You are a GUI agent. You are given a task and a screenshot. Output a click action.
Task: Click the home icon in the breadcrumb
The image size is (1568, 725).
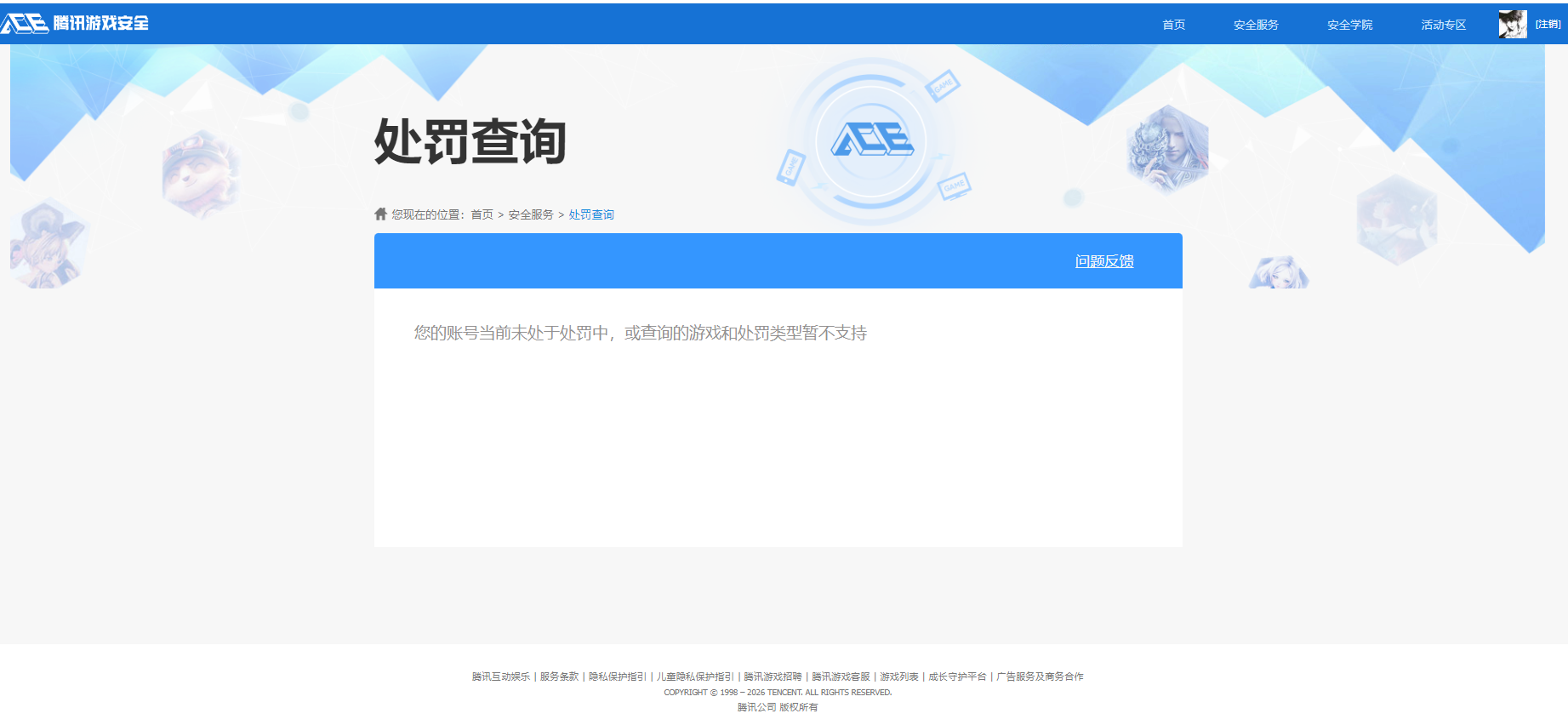380,214
